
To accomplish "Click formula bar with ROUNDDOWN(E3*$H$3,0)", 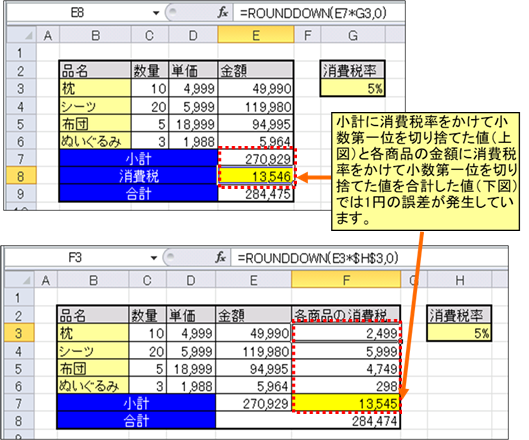I will click(x=369, y=258).
